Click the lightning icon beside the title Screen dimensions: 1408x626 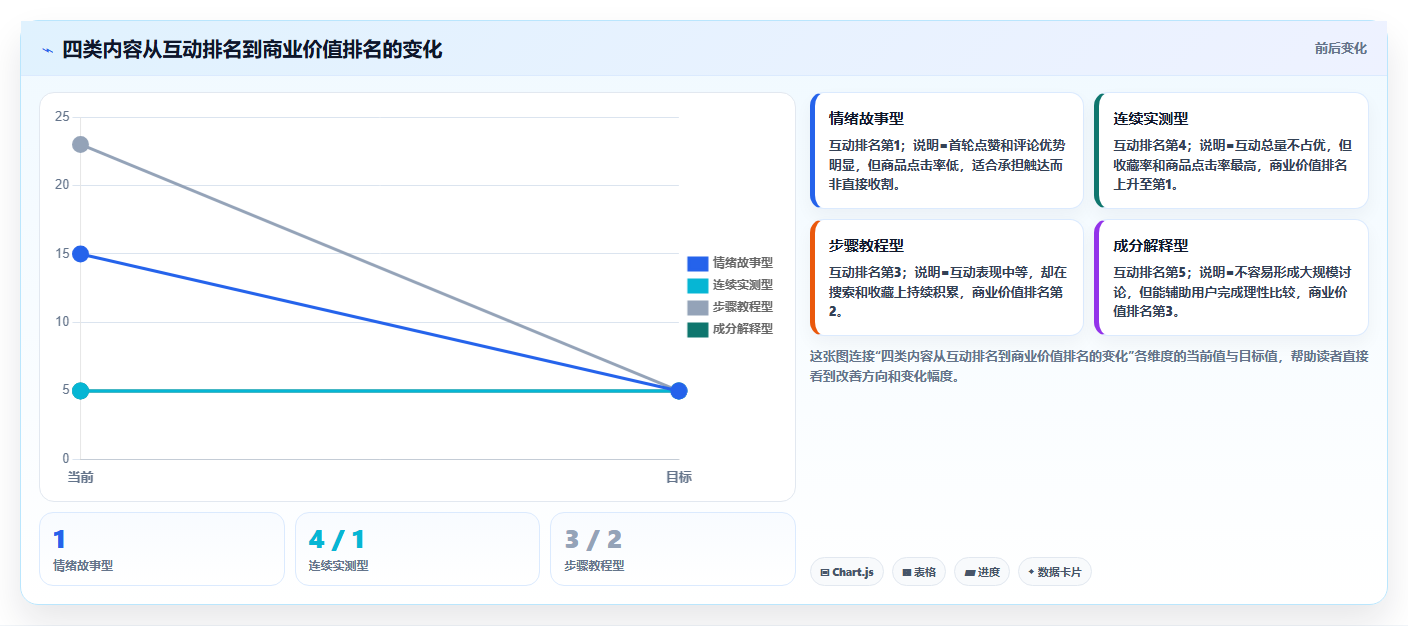pos(47,50)
